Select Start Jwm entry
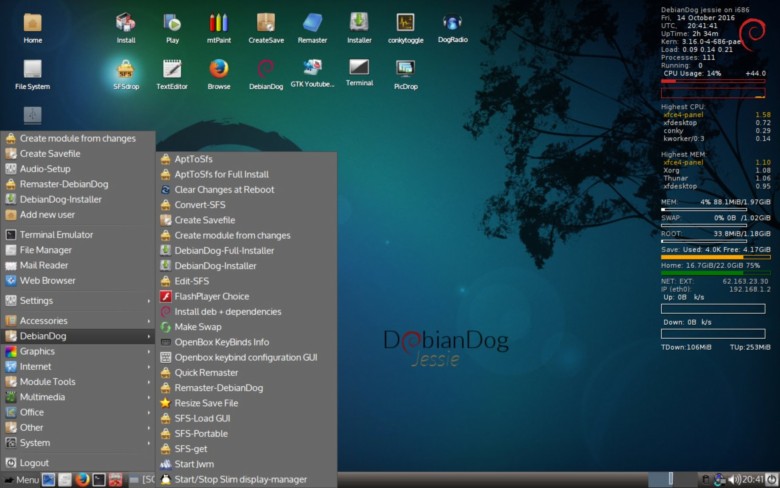Screen dimensions: 780x488 coord(247,464)
